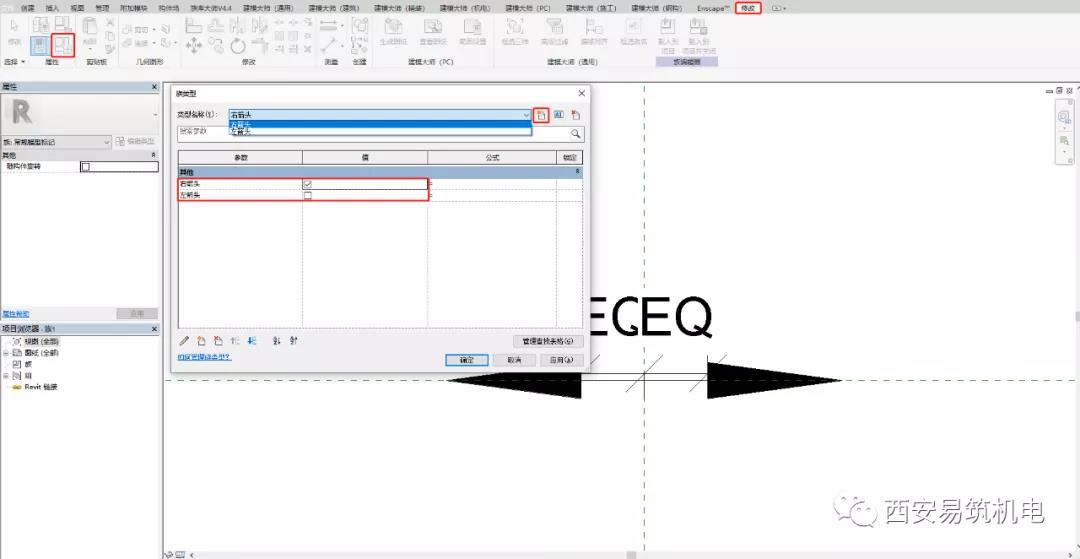The image size is (1080, 559).
Task: Open the Manage ribbon tab
Action: coord(102,8)
